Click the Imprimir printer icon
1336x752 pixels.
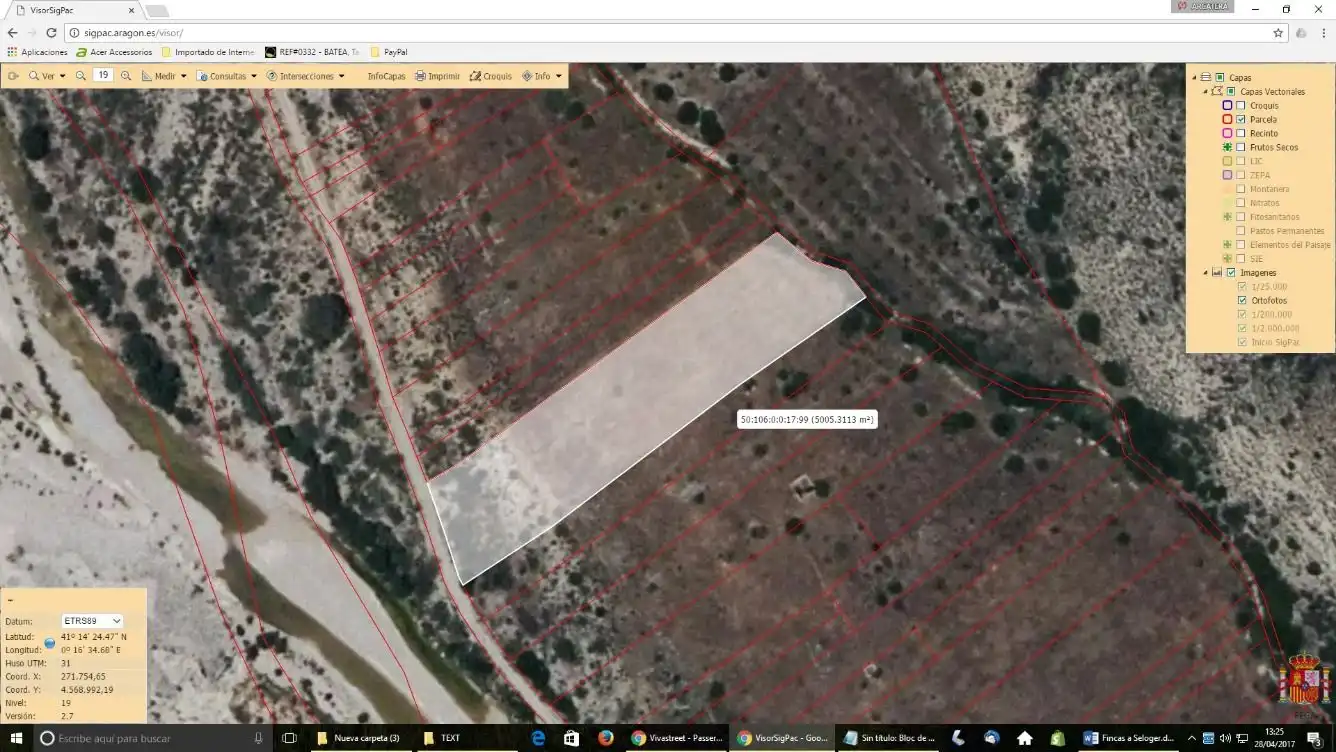coord(421,76)
